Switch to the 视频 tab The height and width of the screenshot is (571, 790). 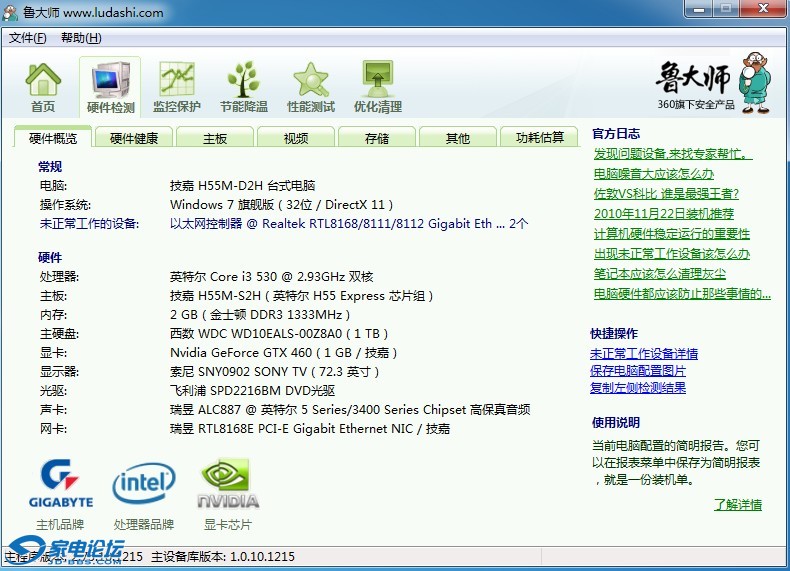[296, 138]
